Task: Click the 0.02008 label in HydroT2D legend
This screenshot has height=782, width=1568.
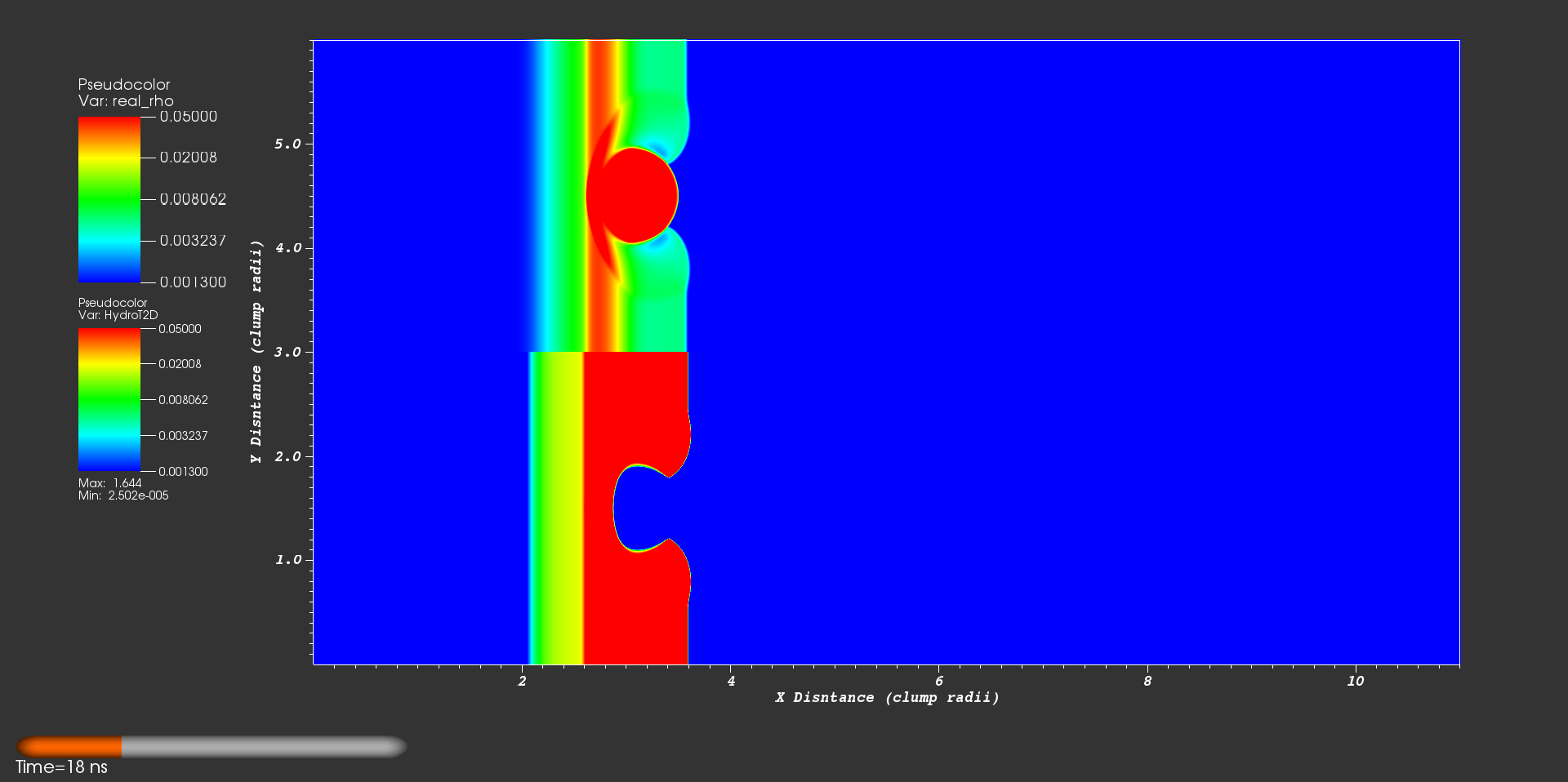Action: [x=180, y=364]
